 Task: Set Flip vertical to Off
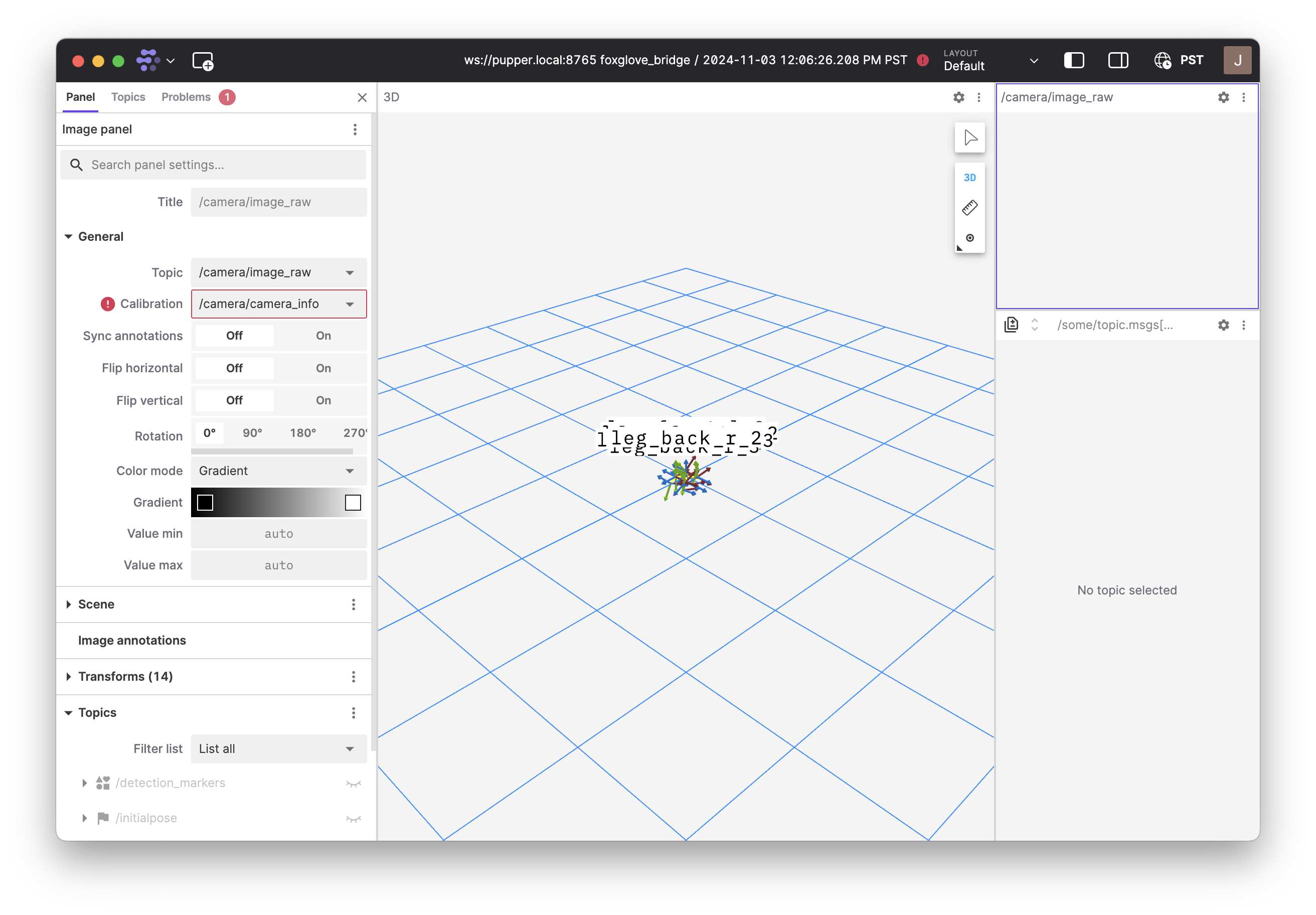[234, 400]
